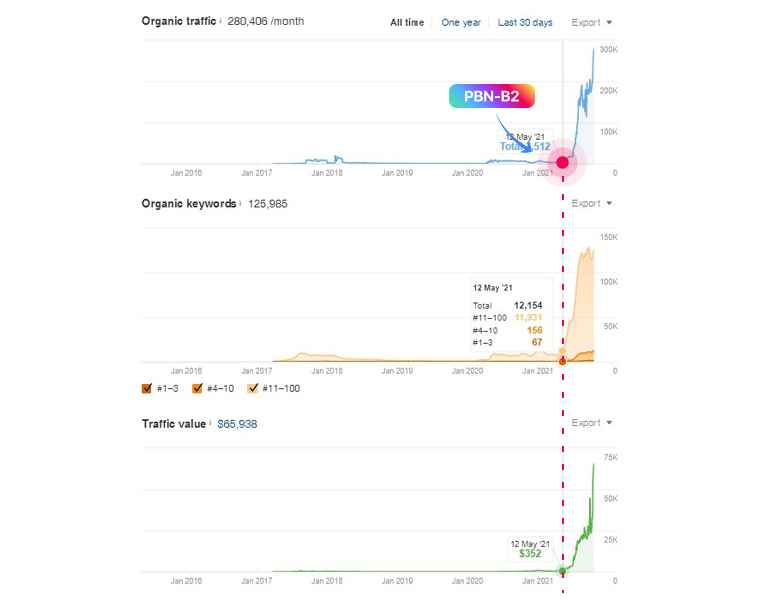Image resolution: width=759 pixels, height=600 pixels.
Task: Click the info icon beside Traffic value
Action: pos(212,424)
